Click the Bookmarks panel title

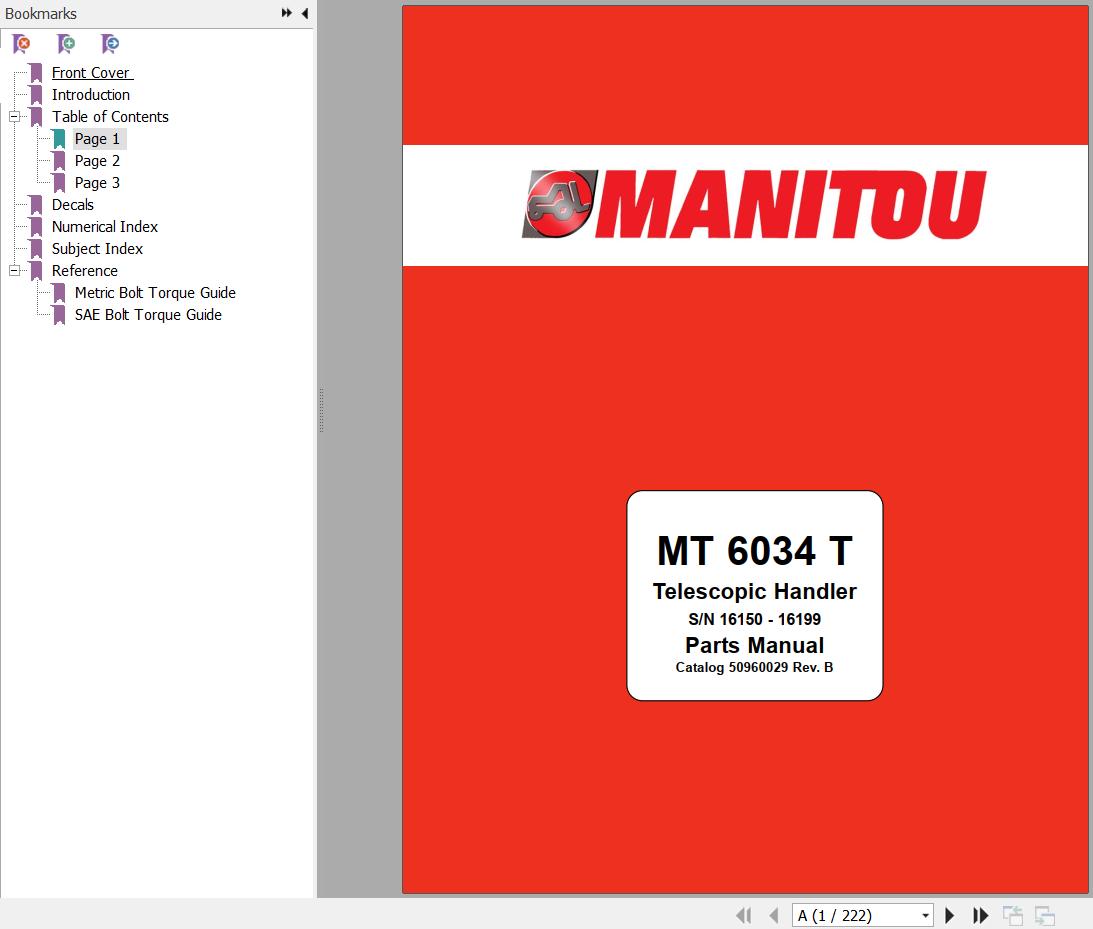tap(40, 13)
